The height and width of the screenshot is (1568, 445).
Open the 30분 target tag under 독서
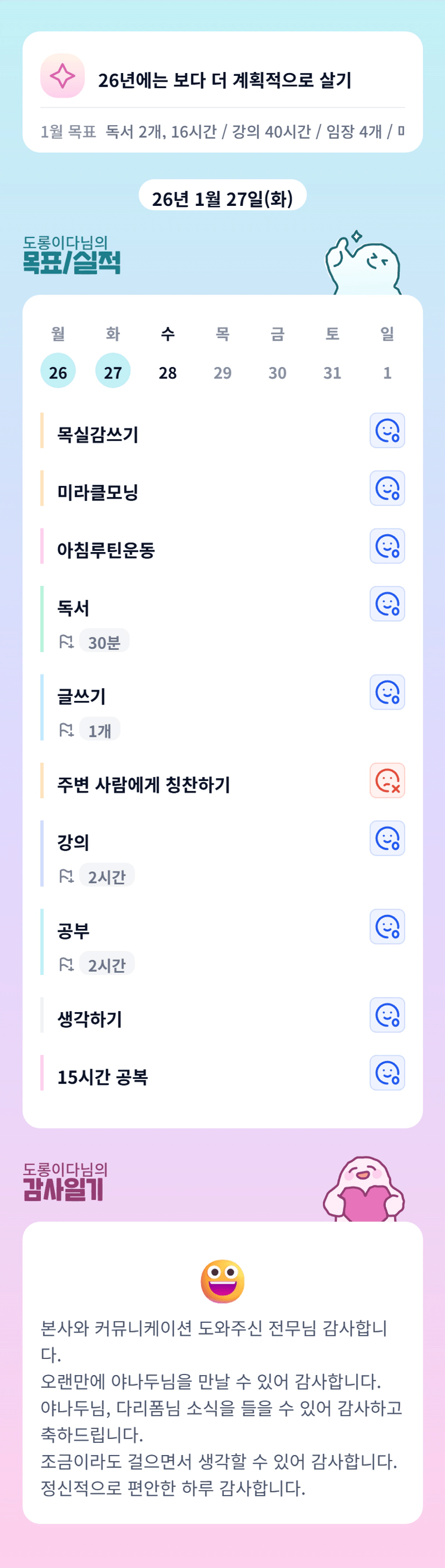(104, 642)
